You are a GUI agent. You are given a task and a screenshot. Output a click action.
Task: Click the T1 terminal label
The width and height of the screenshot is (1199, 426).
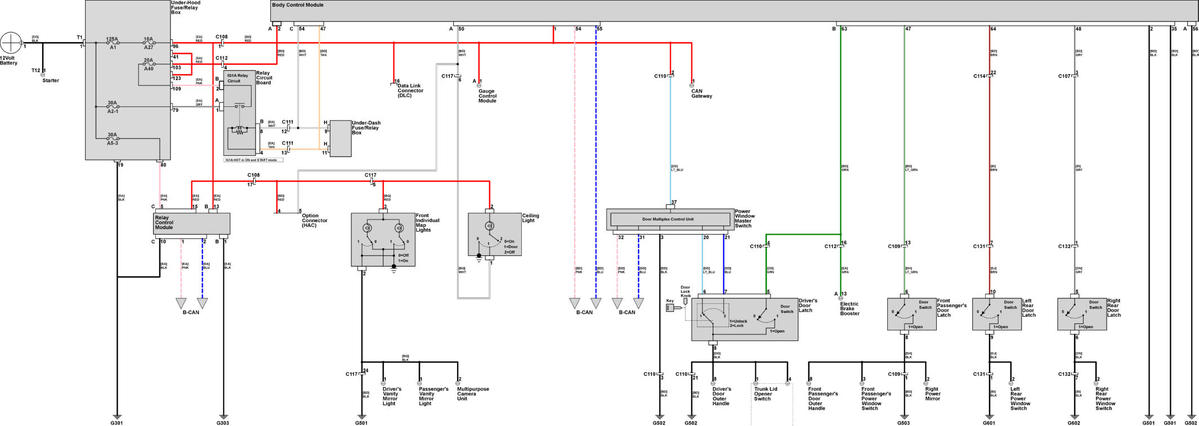(80, 37)
